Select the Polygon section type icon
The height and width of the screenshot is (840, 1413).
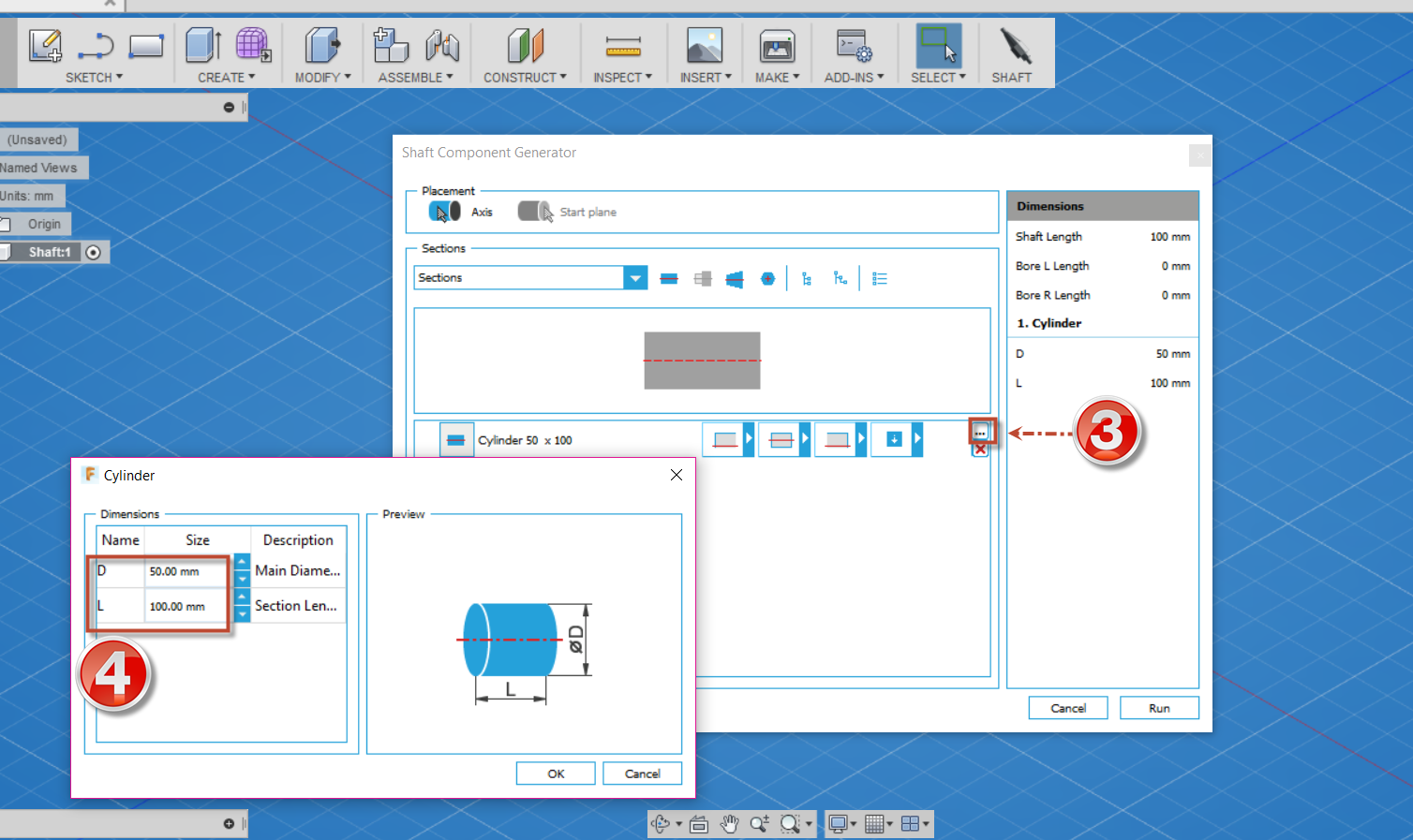tap(767, 277)
